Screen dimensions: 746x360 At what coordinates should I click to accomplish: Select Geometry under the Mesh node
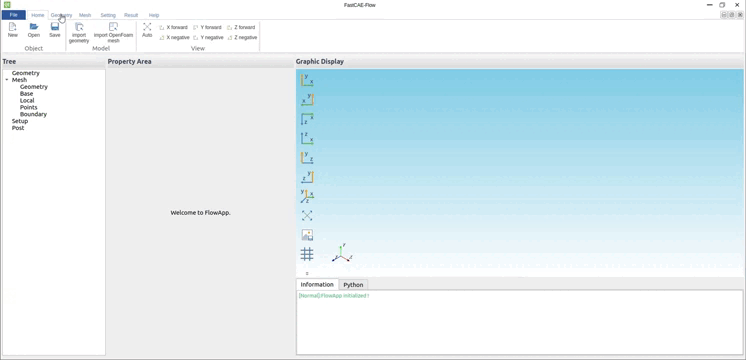pyautogui.click(x=34, y=87)
